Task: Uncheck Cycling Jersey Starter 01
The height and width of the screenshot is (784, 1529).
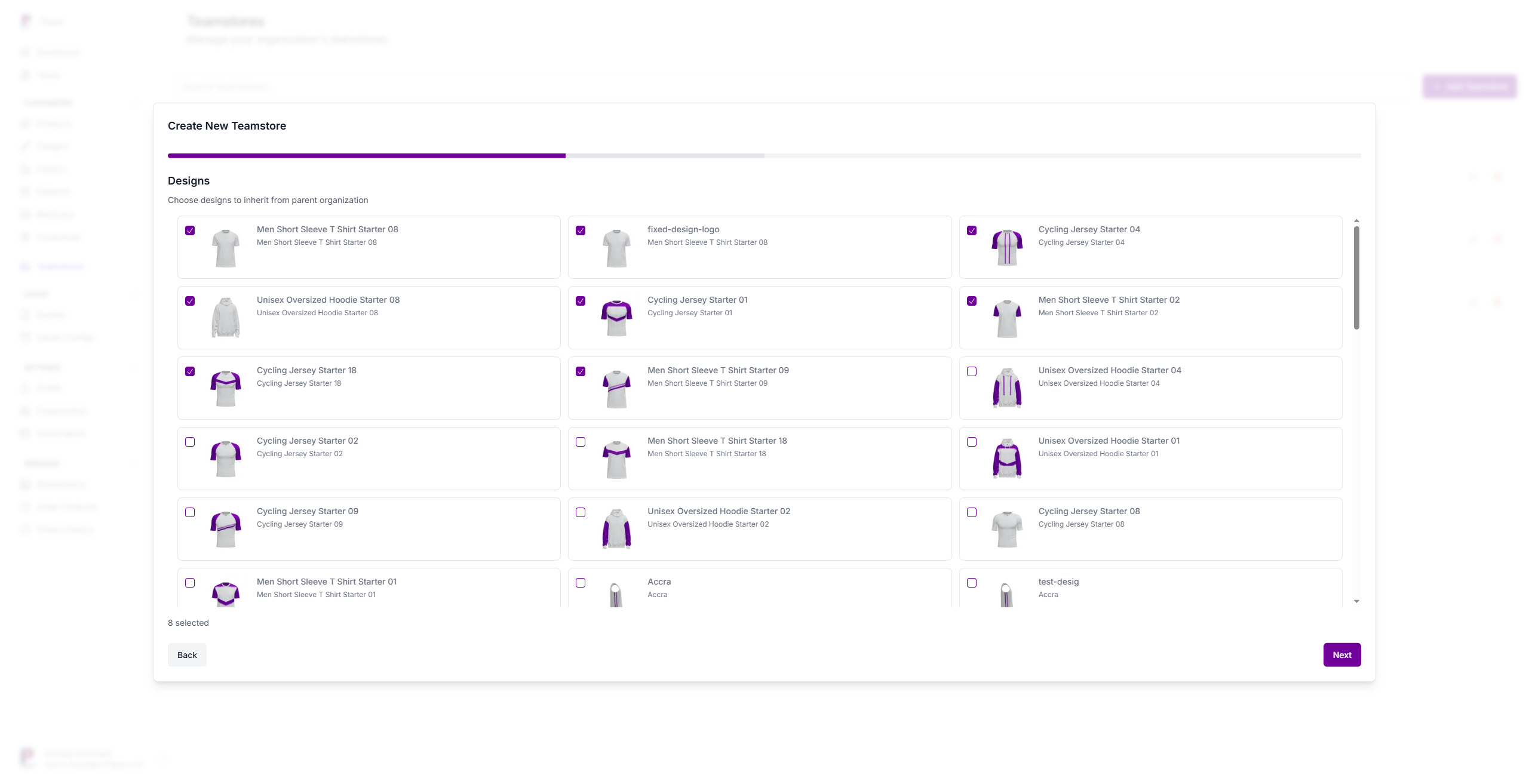Action: tap(581, 301)
